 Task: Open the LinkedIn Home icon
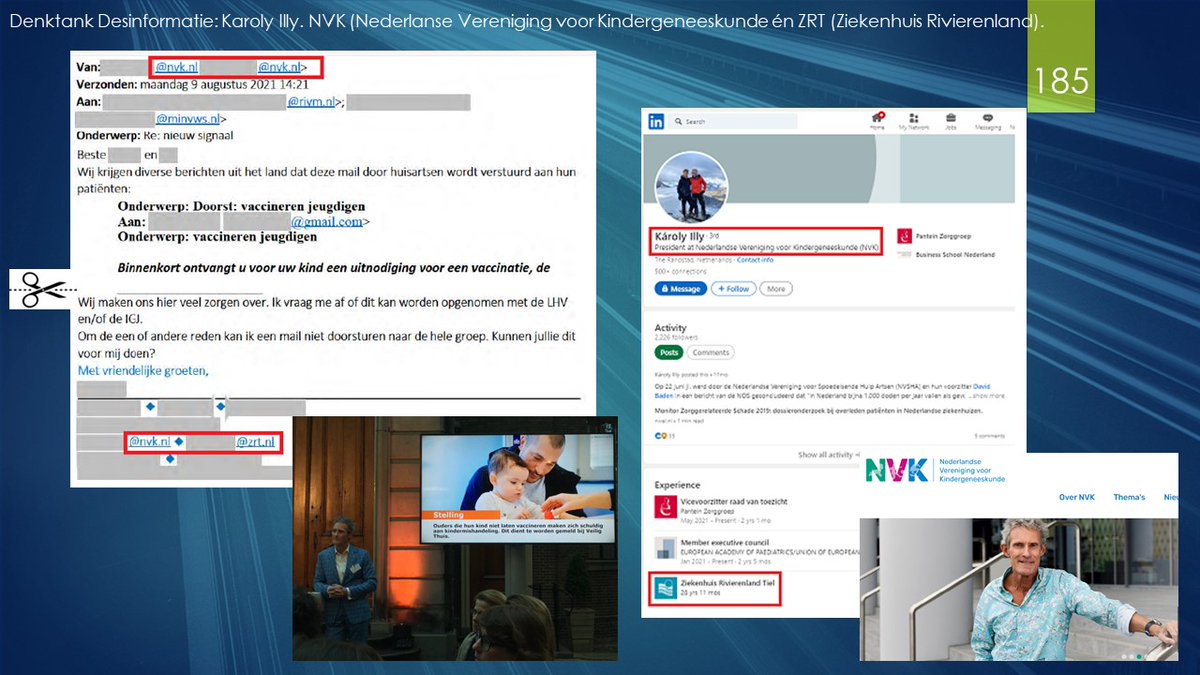point(877,119)
